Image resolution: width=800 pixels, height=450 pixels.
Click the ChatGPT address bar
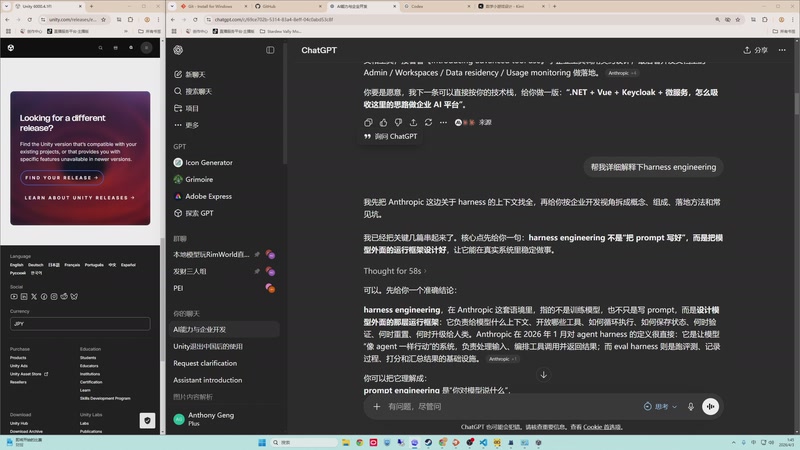459,19
